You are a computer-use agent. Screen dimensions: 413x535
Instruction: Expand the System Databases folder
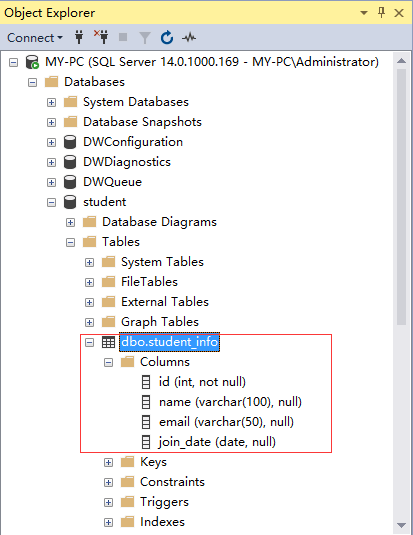51,102
